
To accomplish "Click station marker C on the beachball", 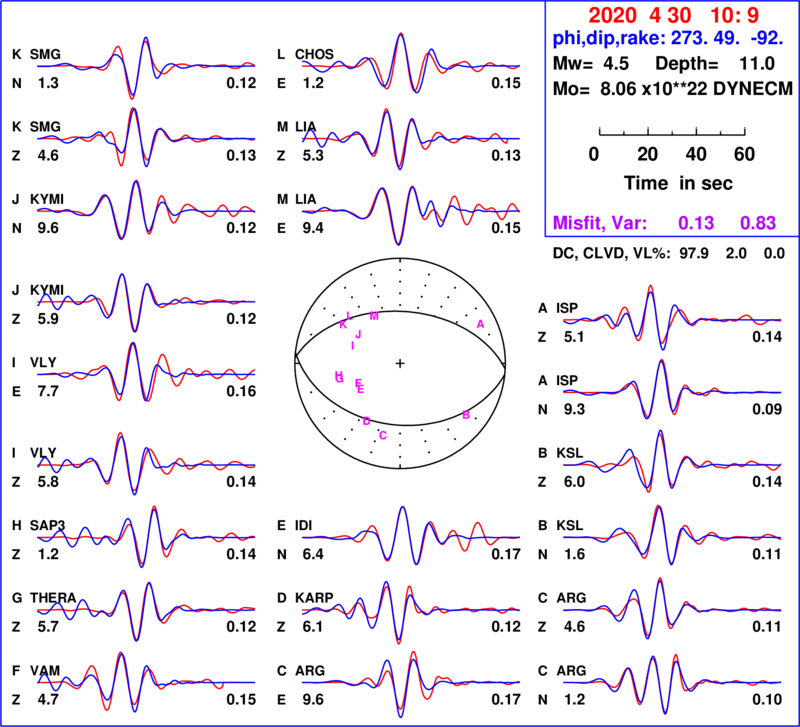I will (x=383, y=435).
